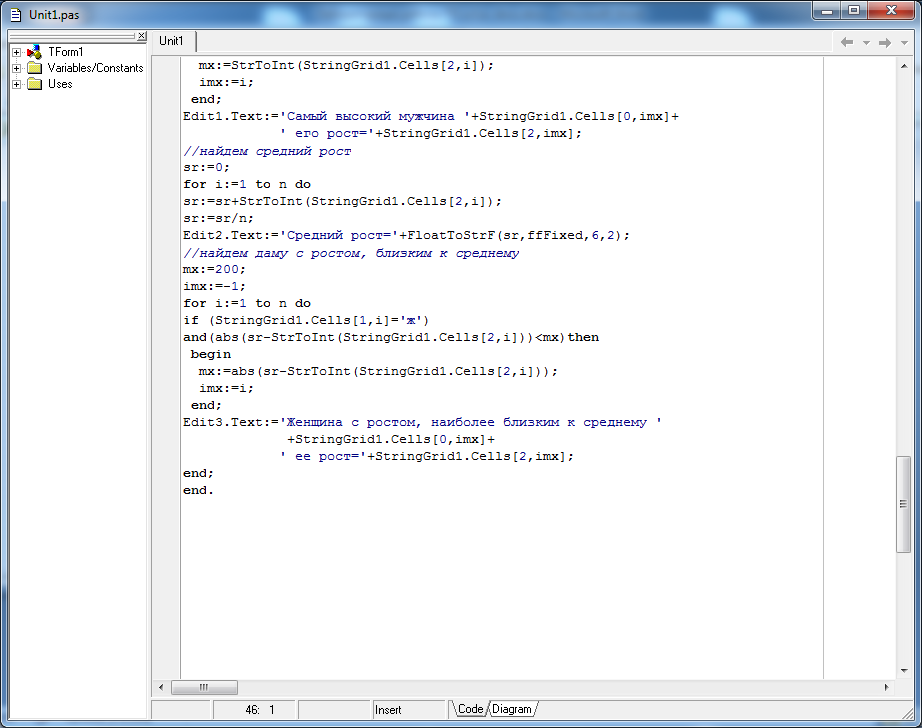The width and height of the screenshot is (922, 728).
Task: Click the vertical scrollbar thumb
Action: pos(904,504)
